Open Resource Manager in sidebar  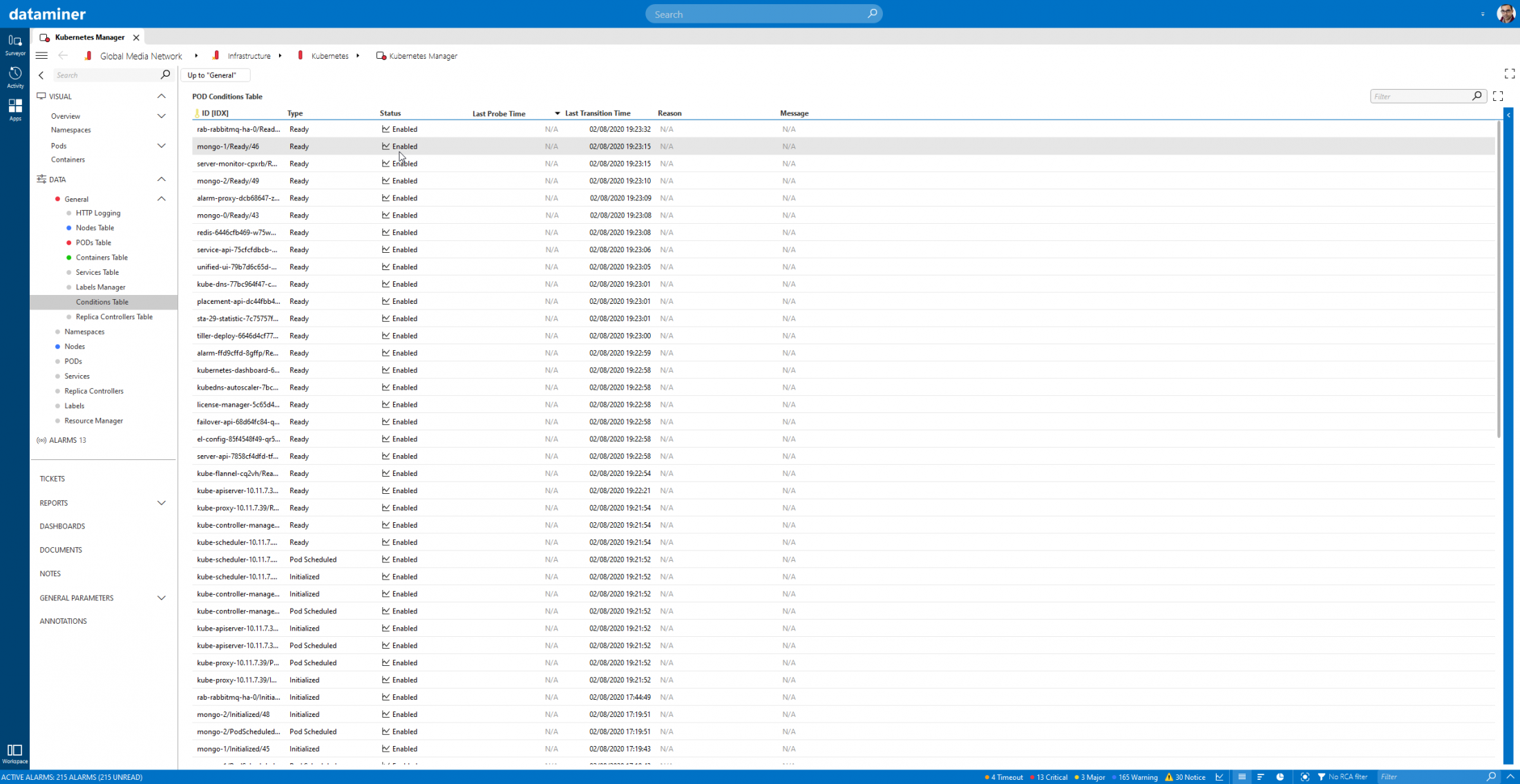(94, 421)
